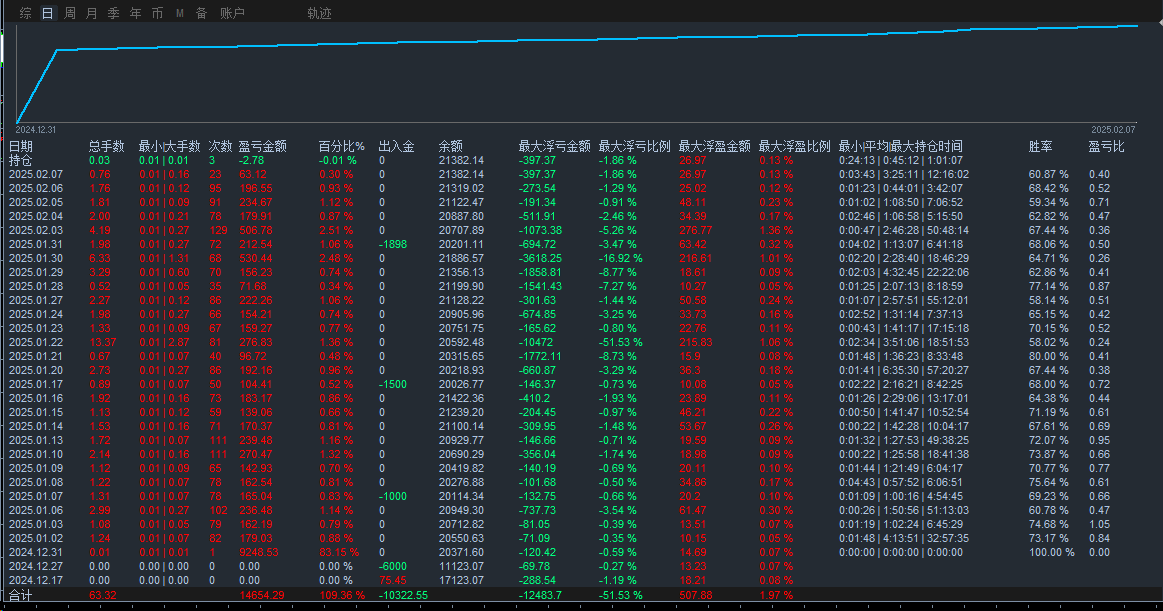The image size is (1163, 611).
Task: Select the 日 daily tab
Action: (x=47, y=13)
